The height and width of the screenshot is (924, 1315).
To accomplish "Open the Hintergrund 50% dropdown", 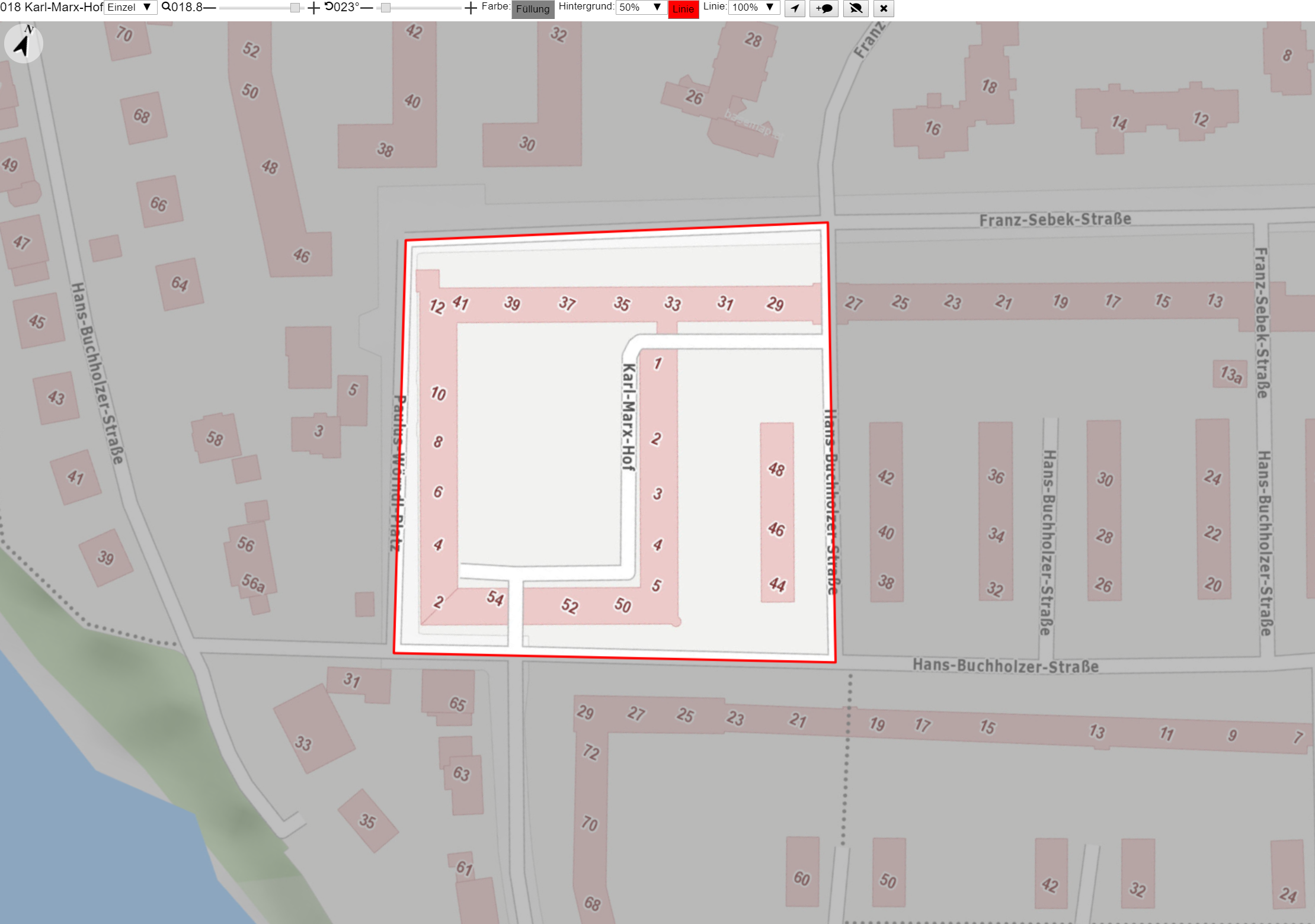I will (x=641, y=7).
